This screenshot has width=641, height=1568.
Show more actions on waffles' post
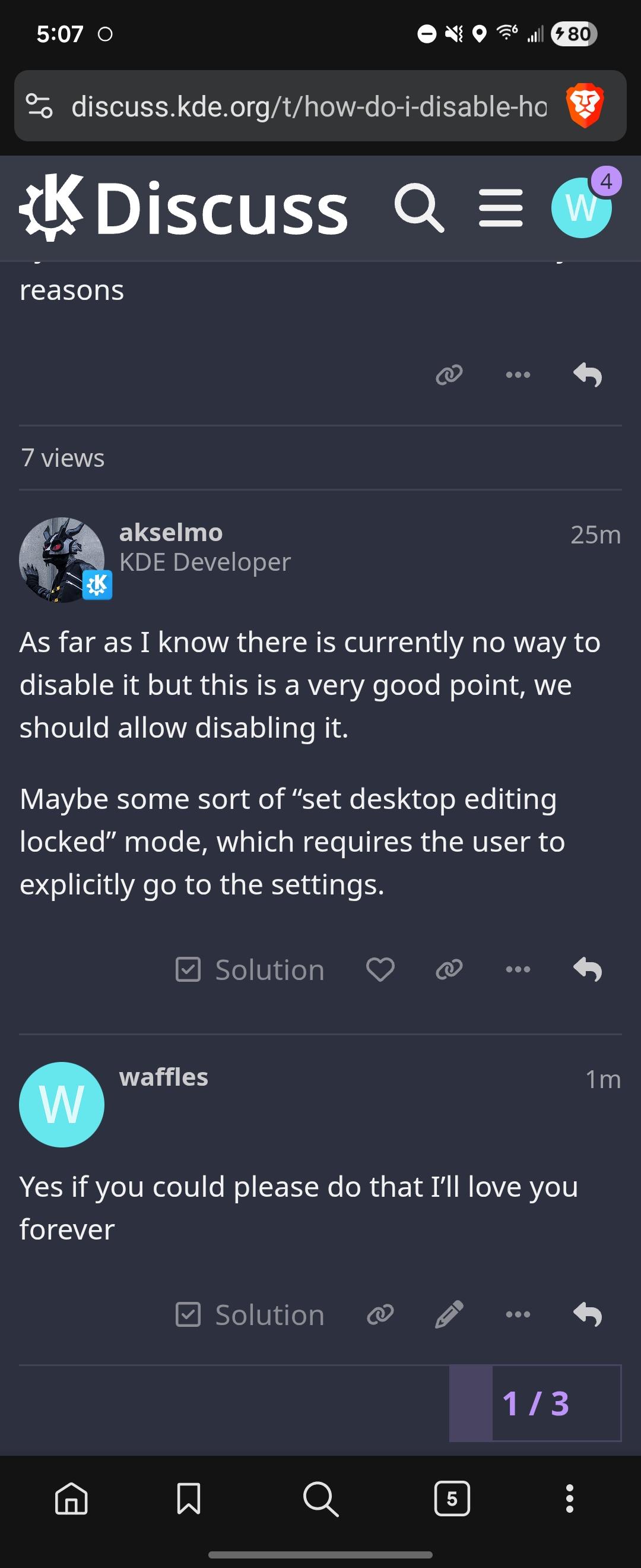[518, 1314]
